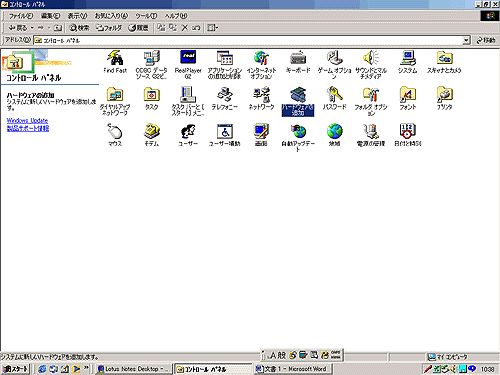Click the Search (検索) toolbar button
Image resolution: width=500 pixels, height=375 pixels.
tap(79, 28)
